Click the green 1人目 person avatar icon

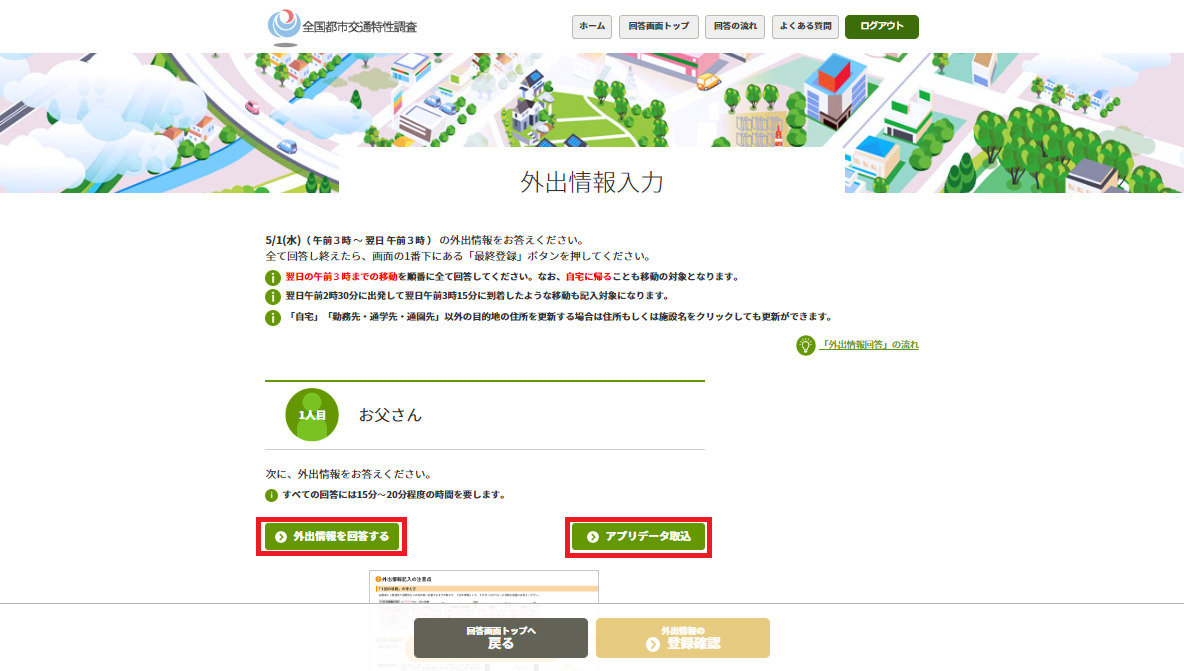point(312,414)
